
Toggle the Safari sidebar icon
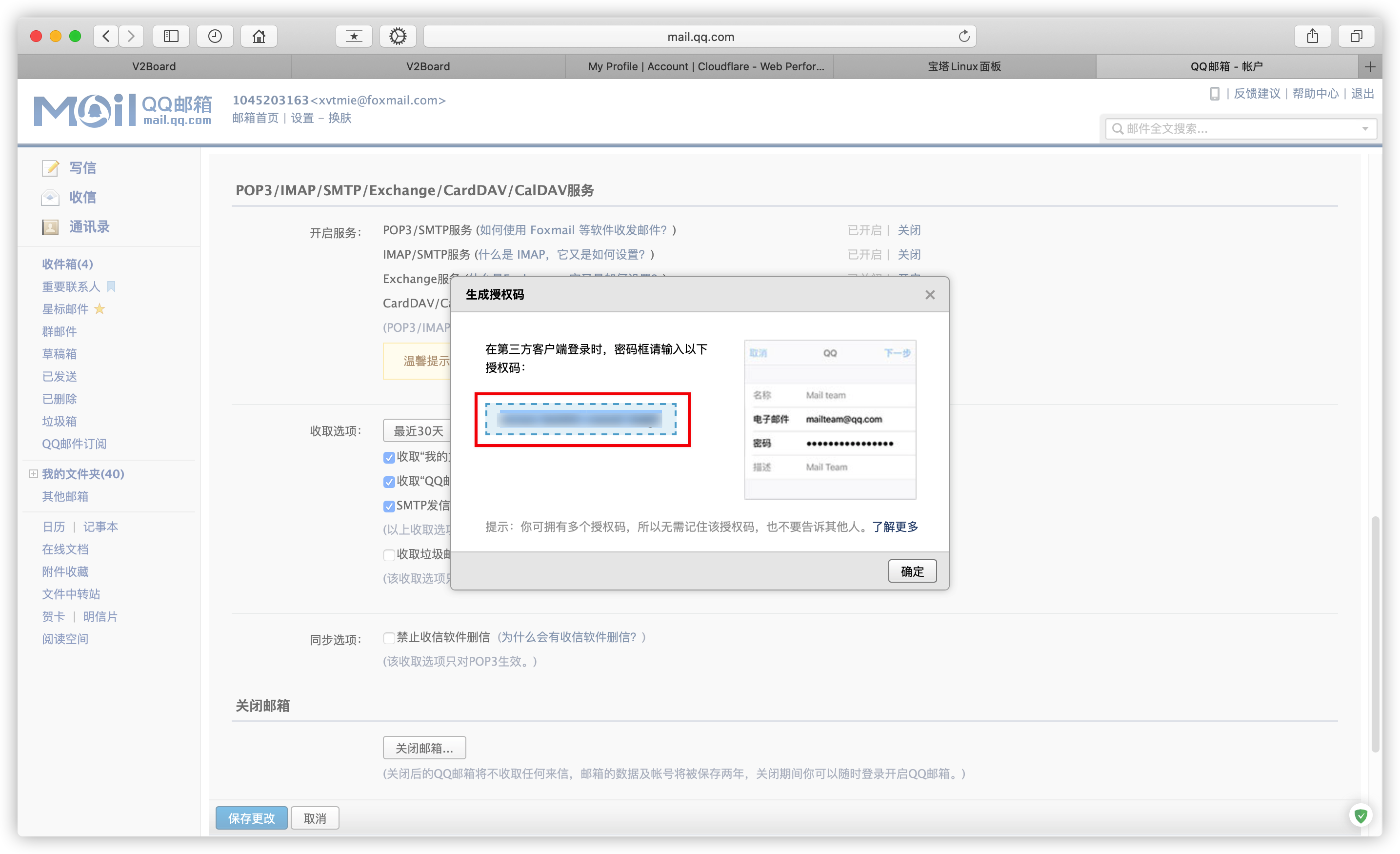pyautogui.click(x=171, y=37)
